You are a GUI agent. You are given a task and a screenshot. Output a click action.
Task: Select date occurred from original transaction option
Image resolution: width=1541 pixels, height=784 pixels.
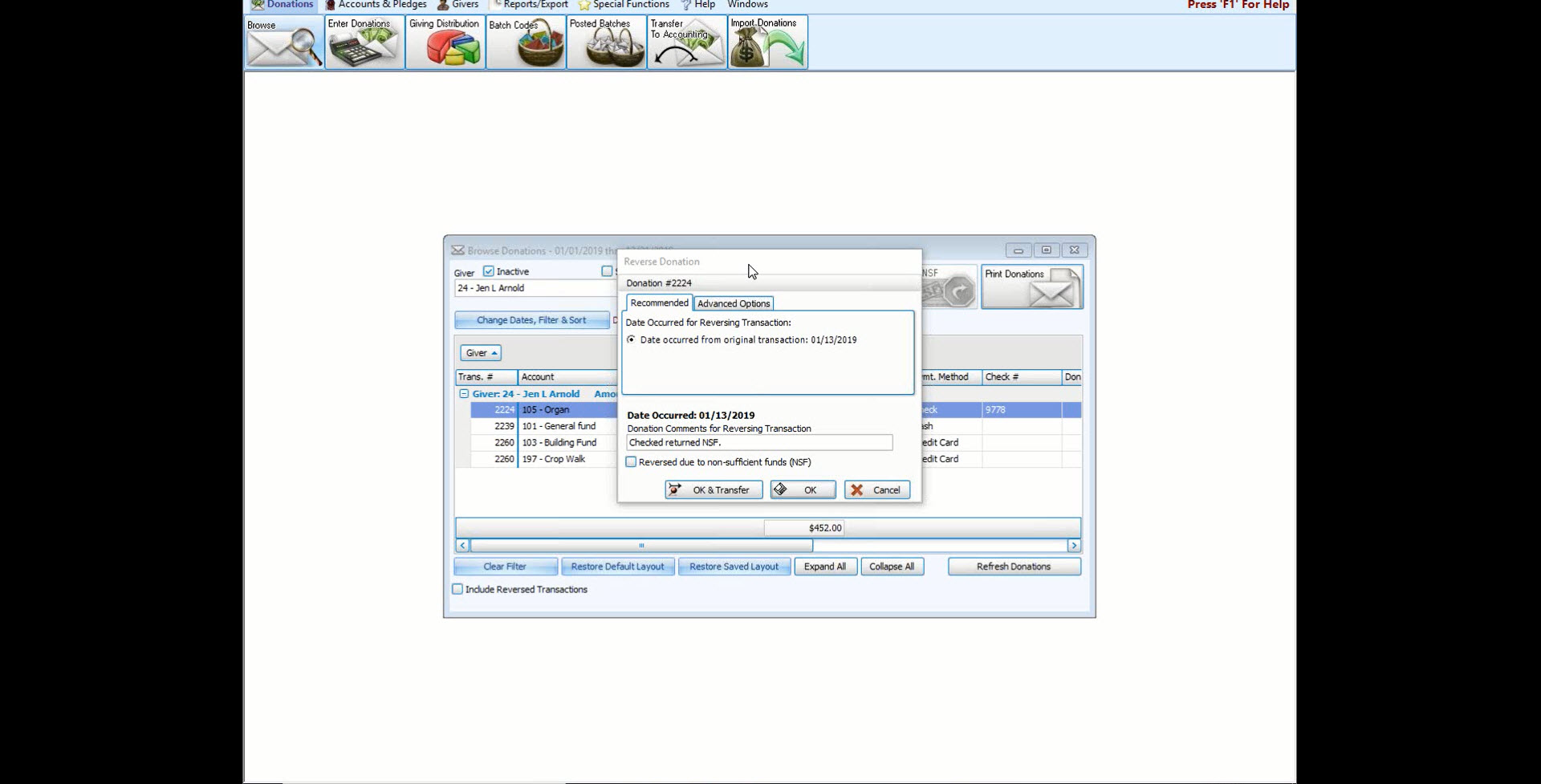[632, 340]
